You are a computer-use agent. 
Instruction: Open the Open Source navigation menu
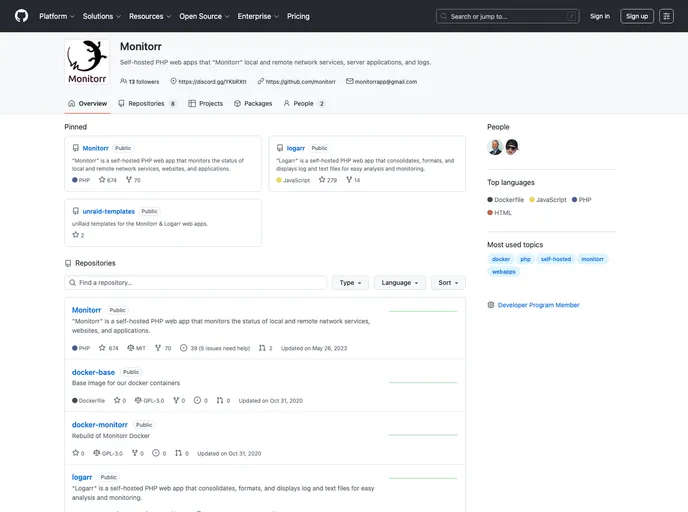(x=204, y=16)
